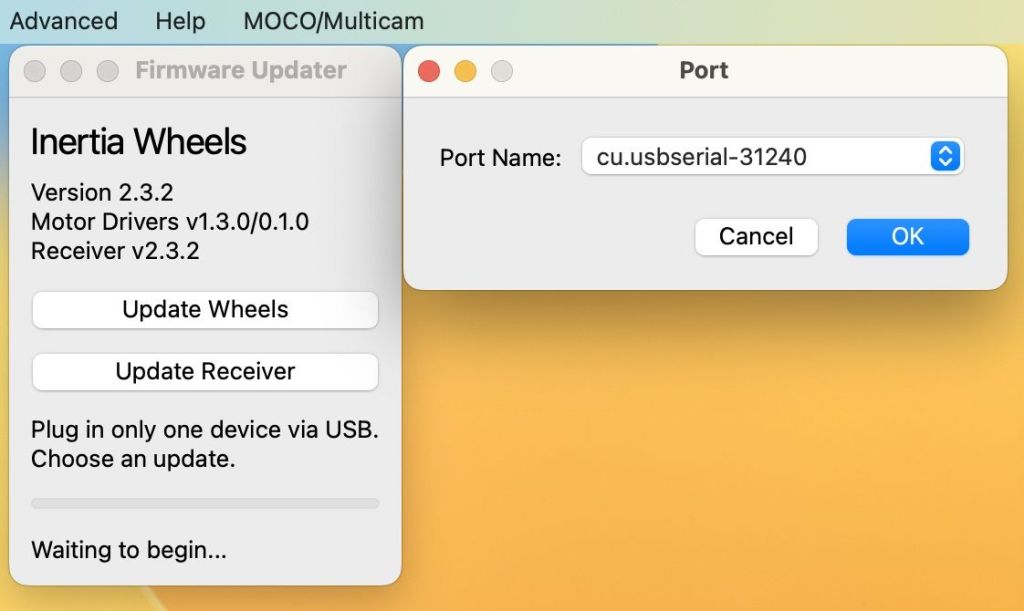This screenshot has height=611, width=1024.
Task: Click the Firmware Updater window title
Action: [x=241, y=70]
